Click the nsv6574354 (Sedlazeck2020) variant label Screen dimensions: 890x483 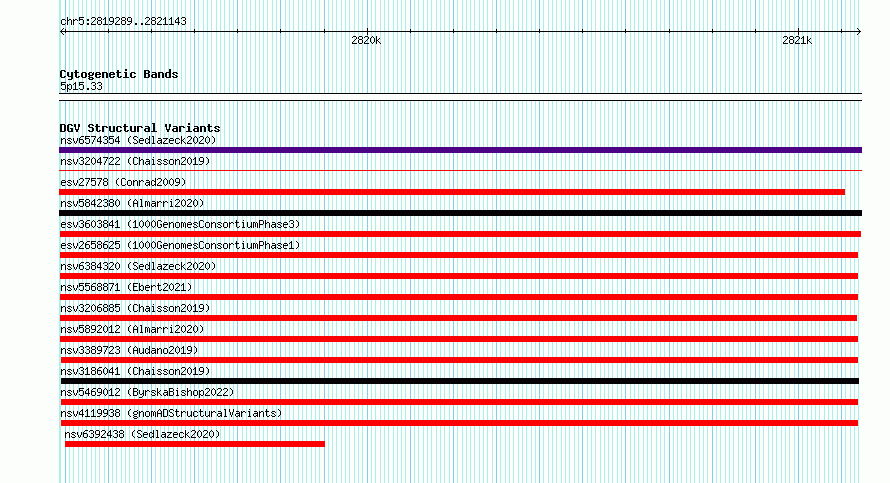click(x=138, y=140)
